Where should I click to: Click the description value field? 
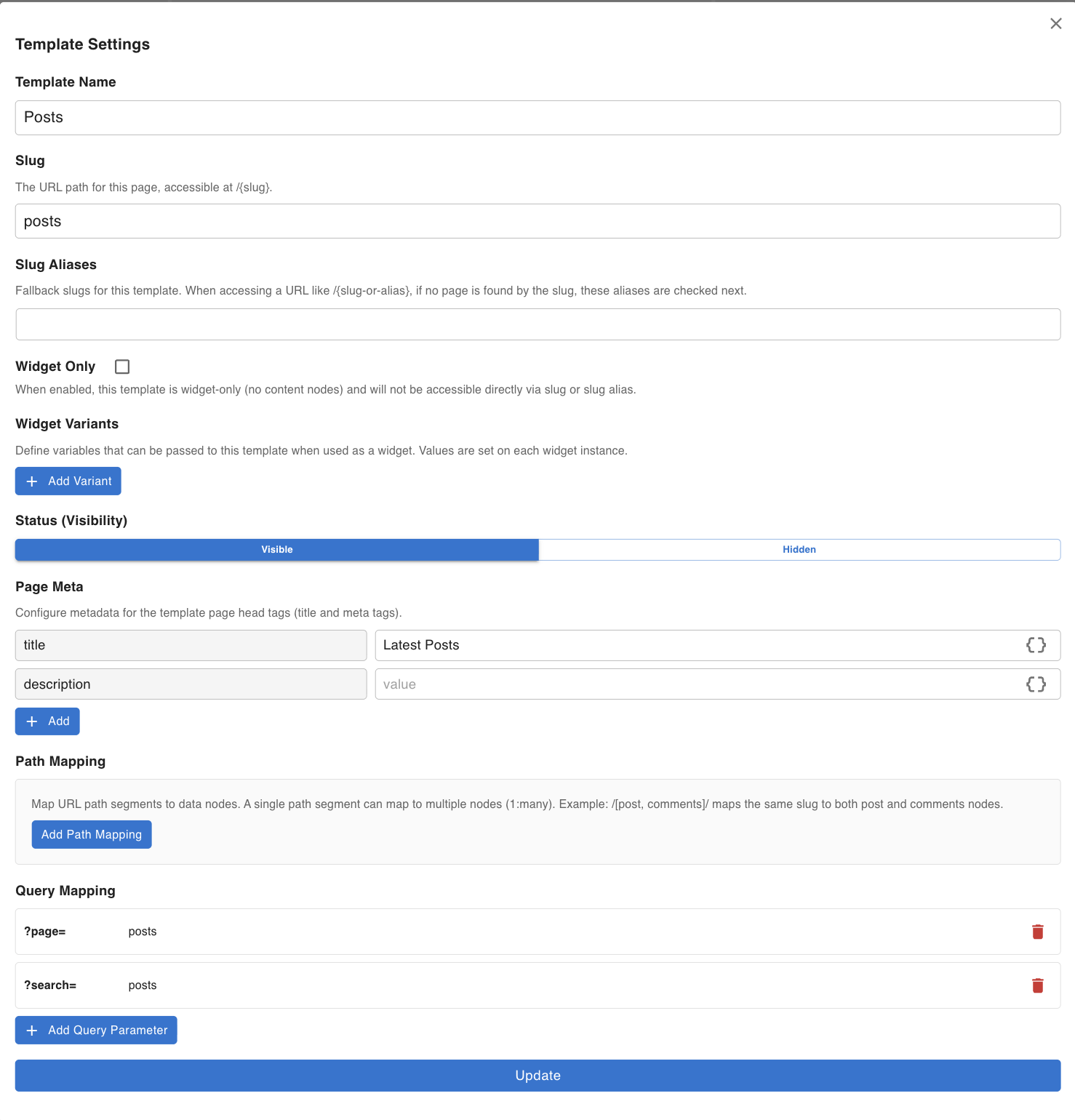[698, 684]
